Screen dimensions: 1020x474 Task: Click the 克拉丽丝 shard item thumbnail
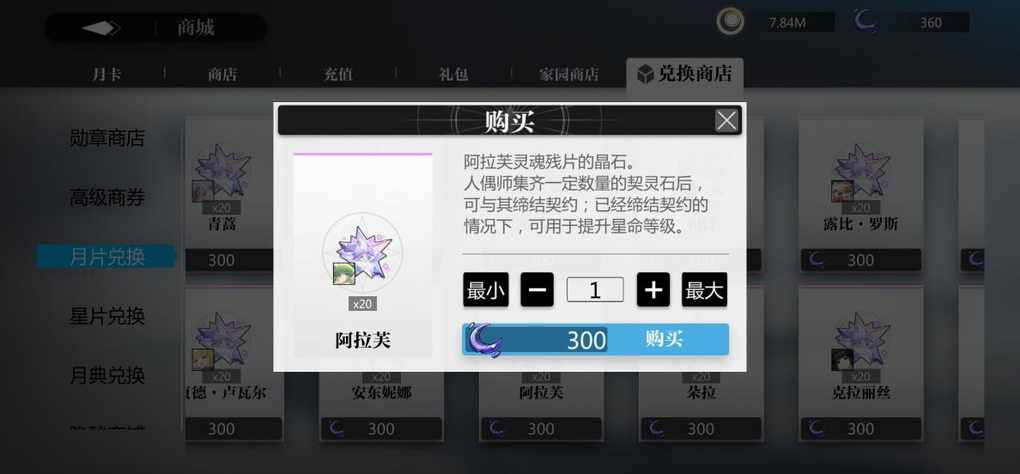coord(861,341)
